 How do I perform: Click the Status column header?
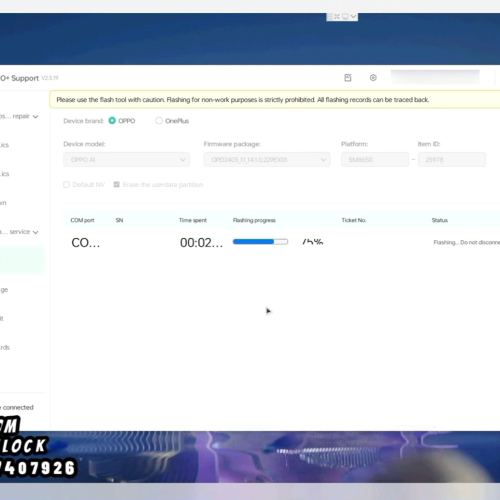pos(440,220)
